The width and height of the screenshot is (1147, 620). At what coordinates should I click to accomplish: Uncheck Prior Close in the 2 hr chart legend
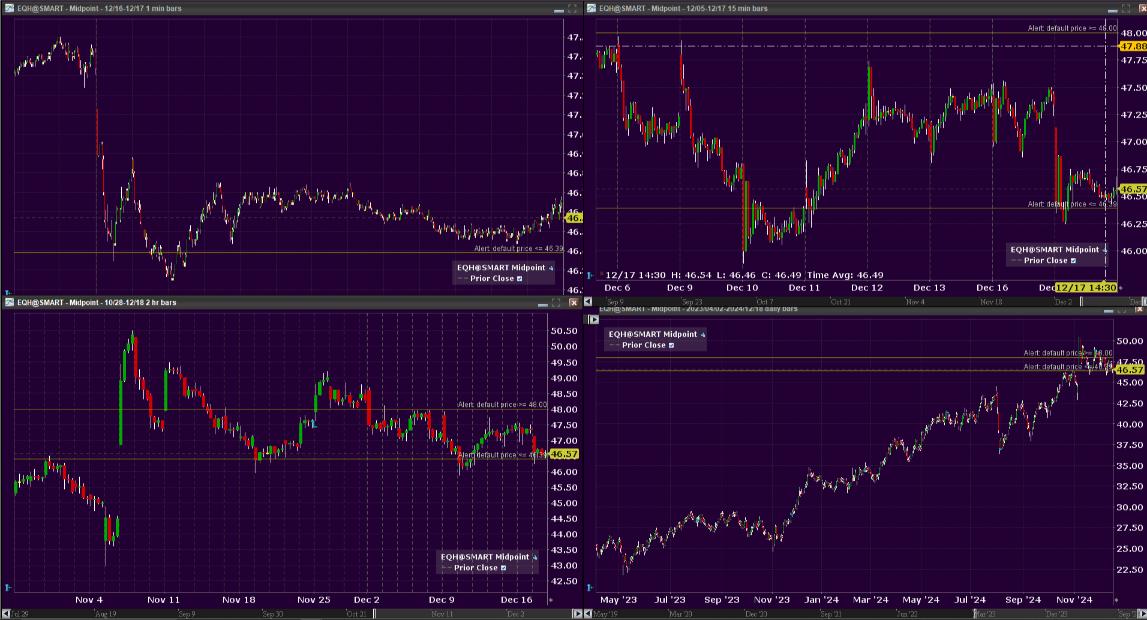[x=503, y=568]
